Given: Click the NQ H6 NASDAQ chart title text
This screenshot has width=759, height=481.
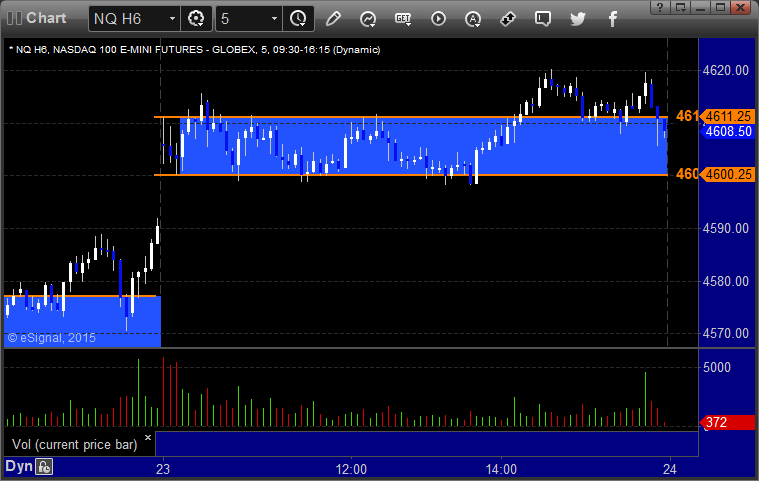Looking at the screenshot, I should click(195, 49).
